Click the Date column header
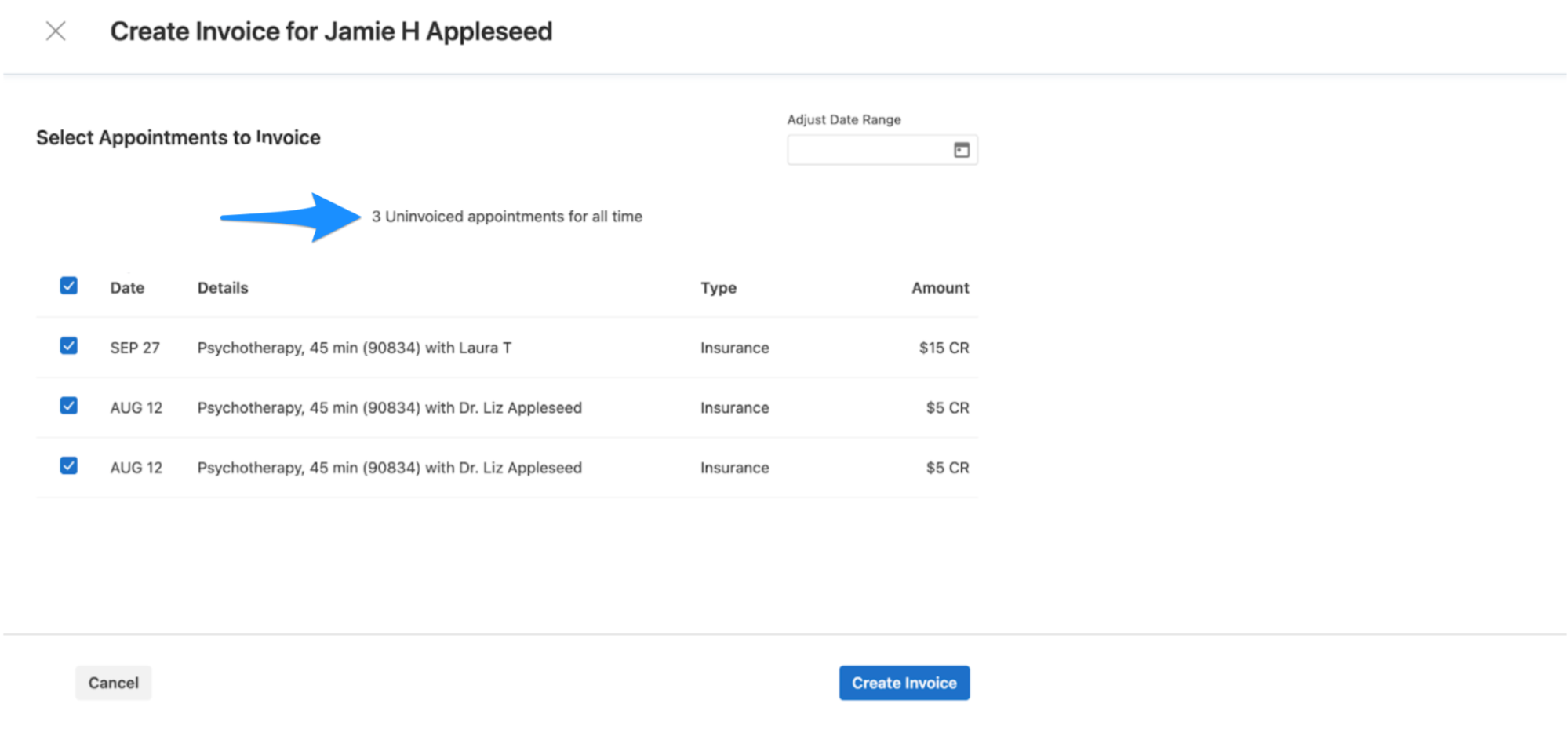1568x733 pixels. 127,287
